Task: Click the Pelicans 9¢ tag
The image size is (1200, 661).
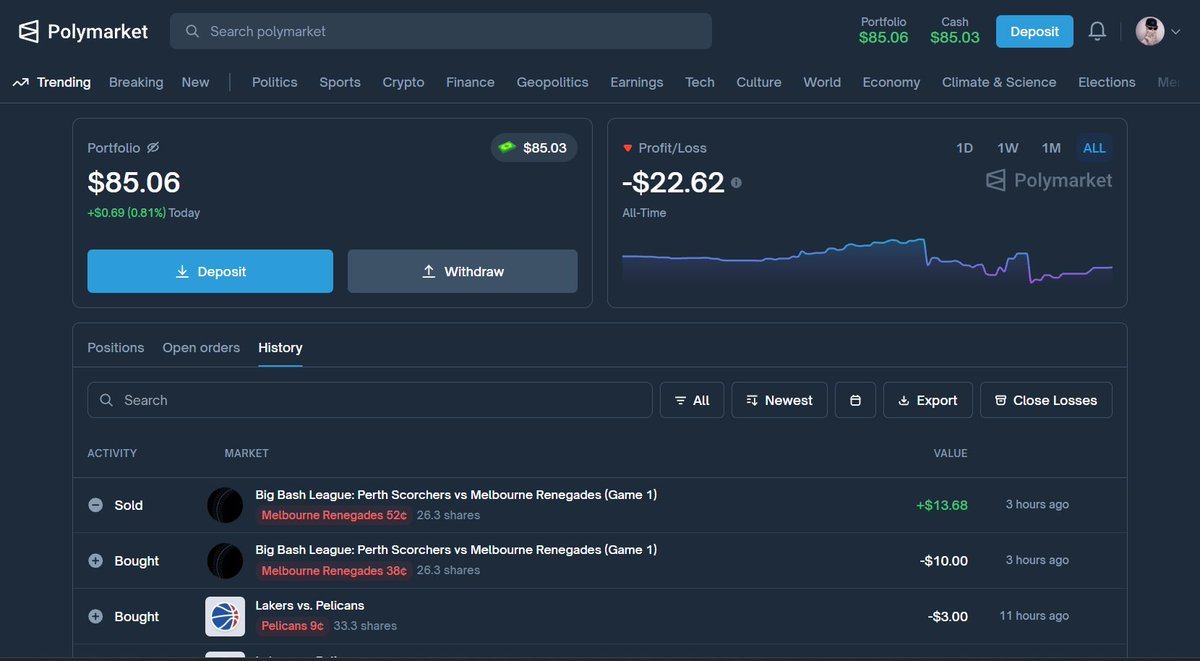Action: [292, 627]
